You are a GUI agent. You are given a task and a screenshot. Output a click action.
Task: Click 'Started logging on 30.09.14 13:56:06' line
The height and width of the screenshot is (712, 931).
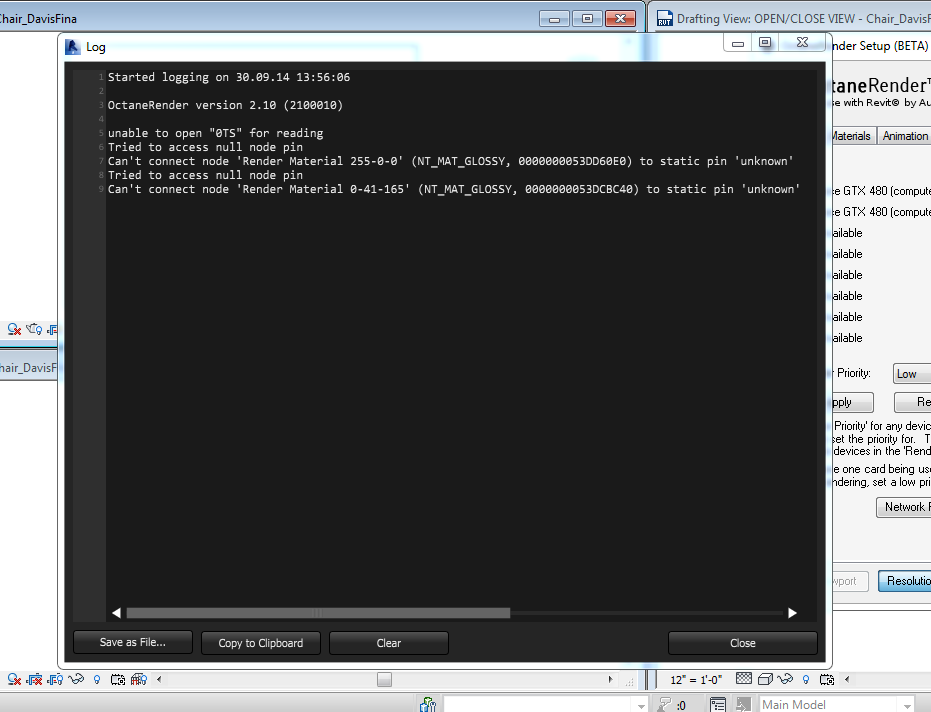coord(229,77)
